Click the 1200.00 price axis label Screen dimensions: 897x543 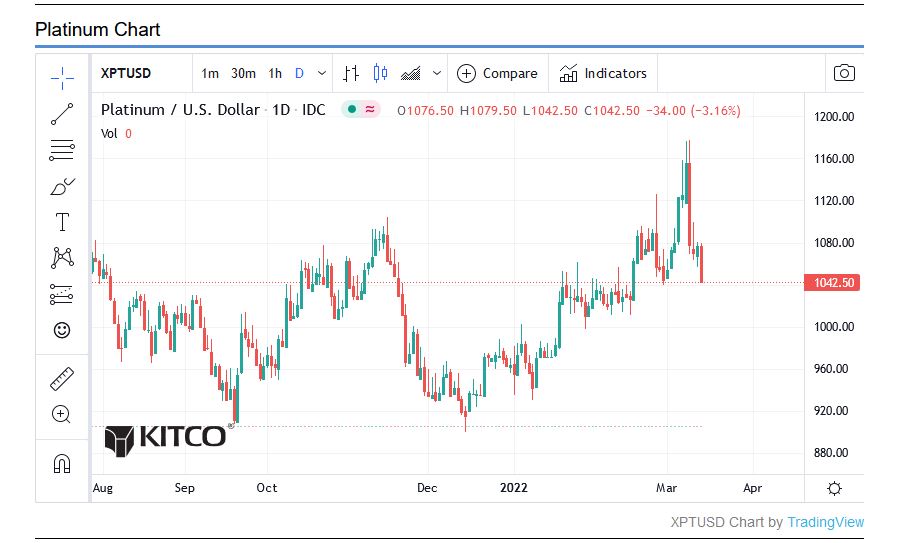834,117
